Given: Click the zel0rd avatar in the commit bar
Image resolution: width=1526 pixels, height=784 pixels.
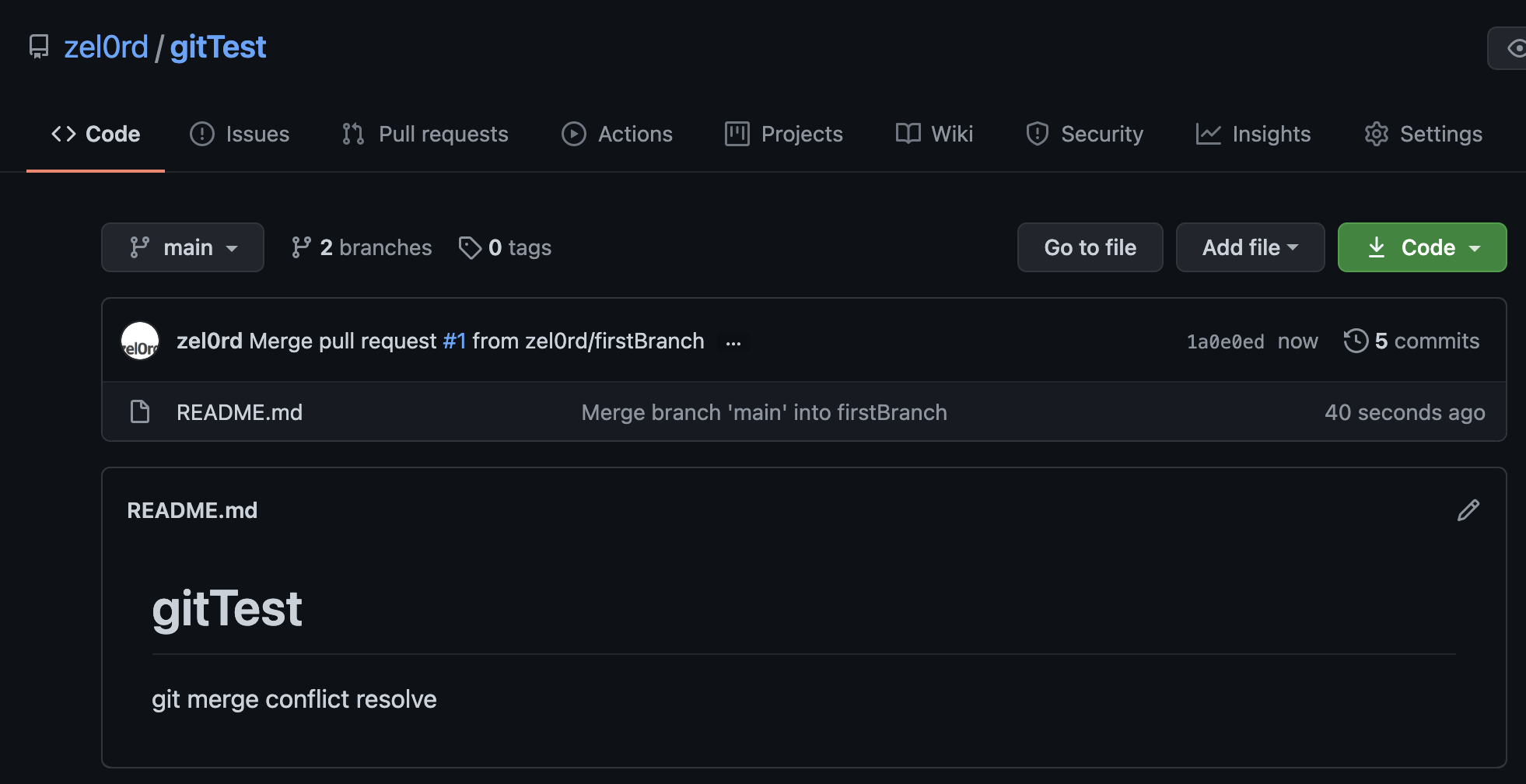Looking at the screenshot, I should pyautogui.click(x=140, y=341).
